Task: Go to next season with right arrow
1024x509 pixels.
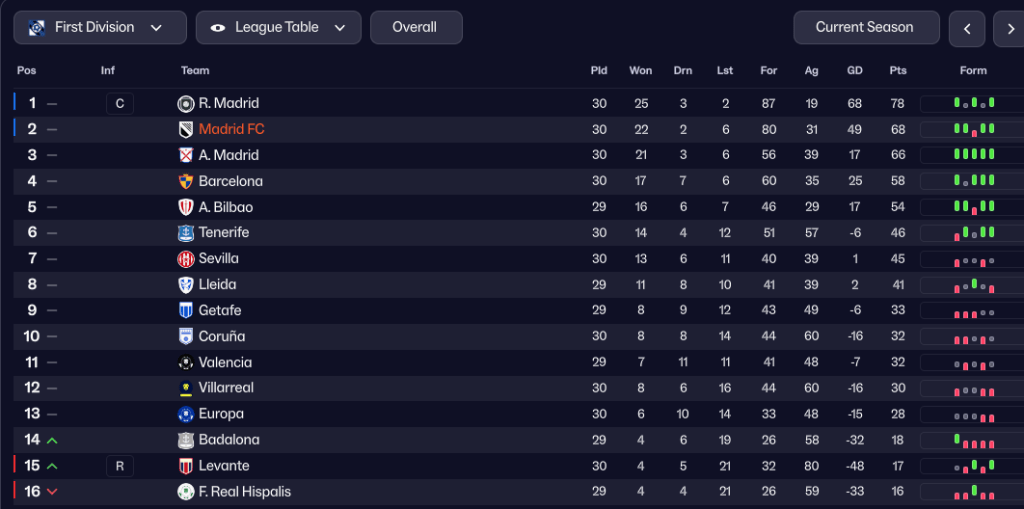Action: [1008, 30]
